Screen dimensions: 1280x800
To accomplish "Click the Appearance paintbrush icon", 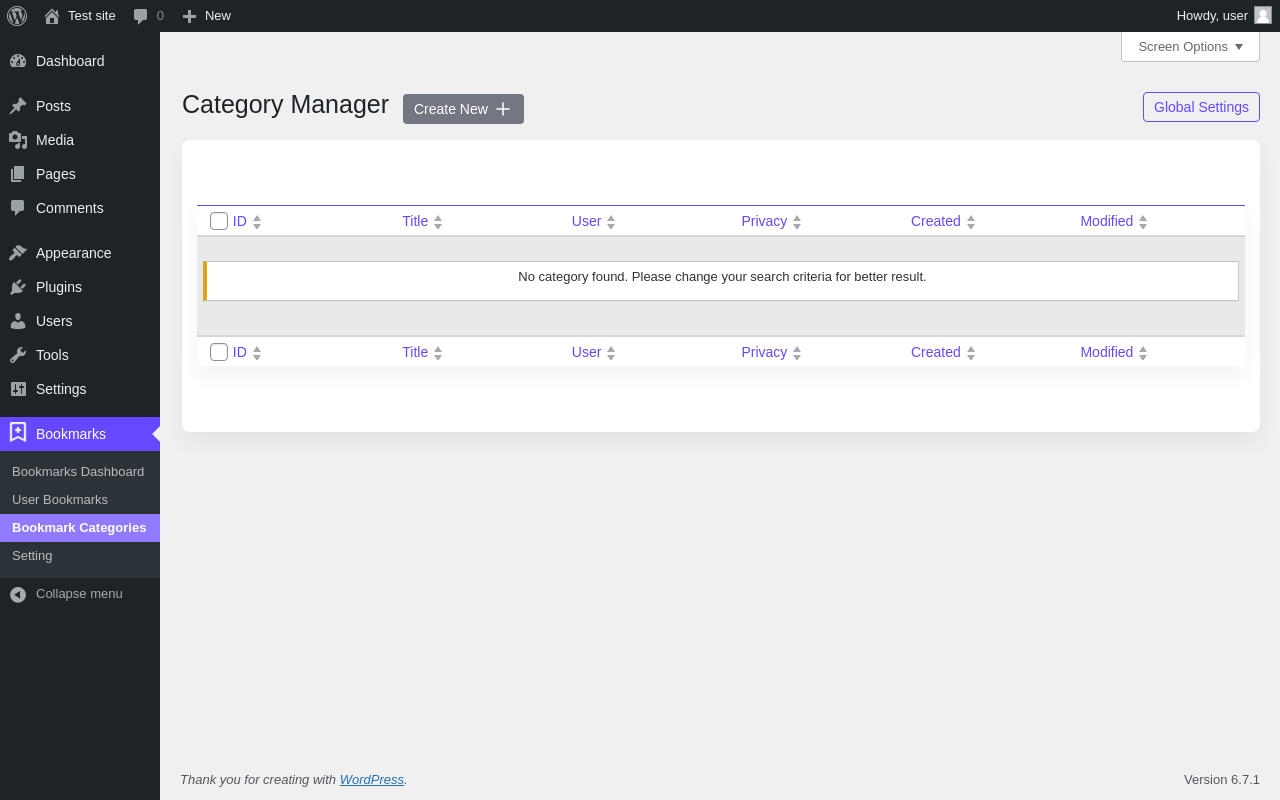I will 18,253.
